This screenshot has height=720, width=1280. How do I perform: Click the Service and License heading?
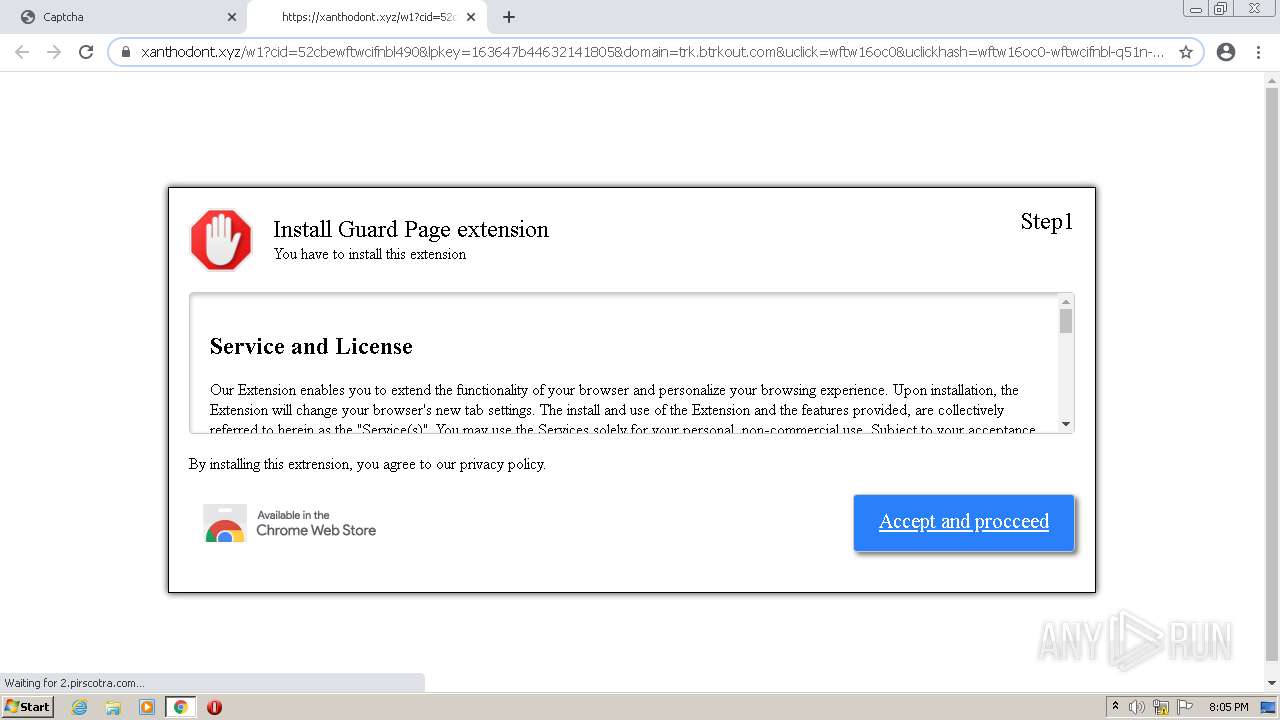pos(311,347)
